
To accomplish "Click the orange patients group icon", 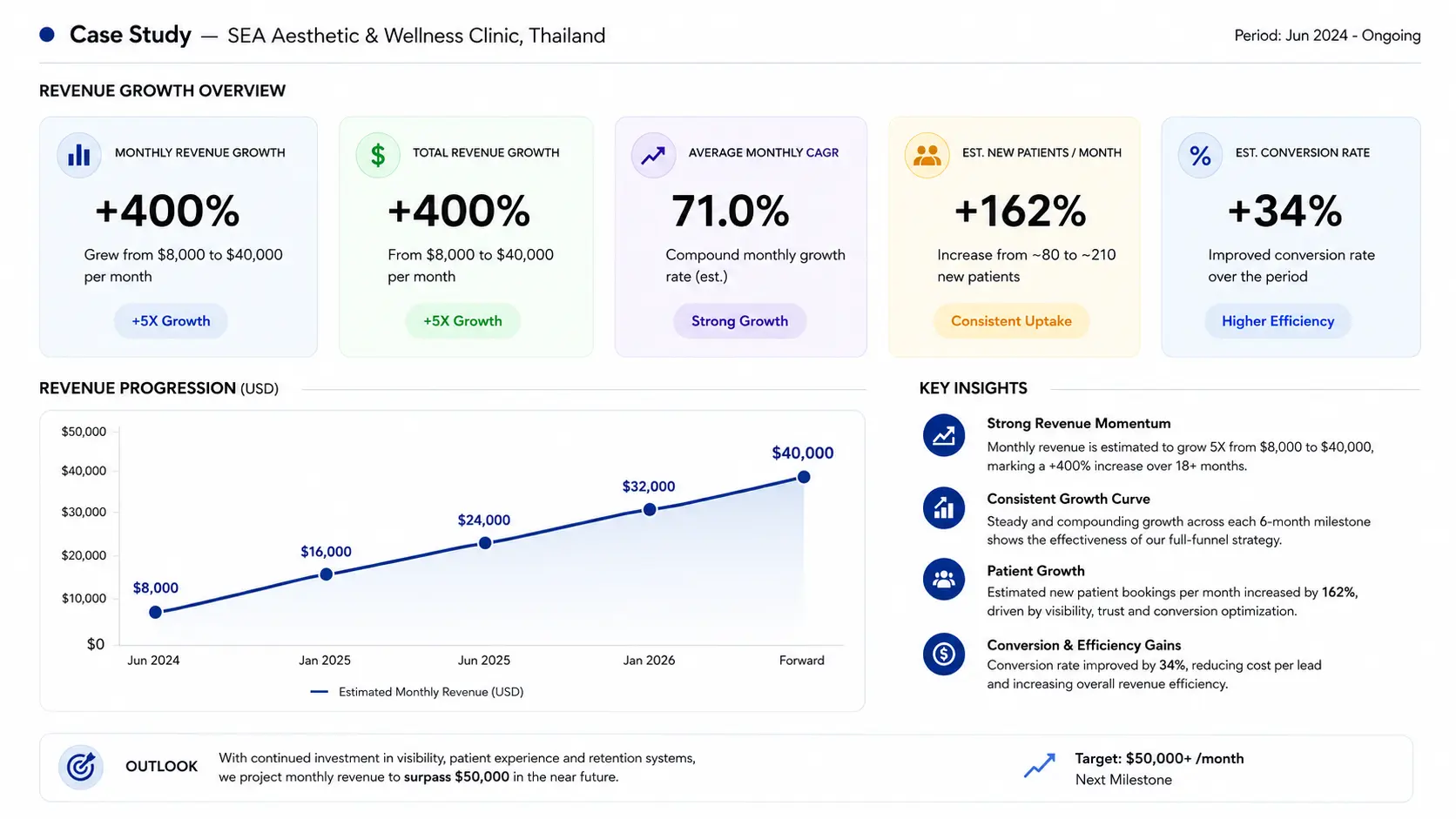I will pos(927,155).
